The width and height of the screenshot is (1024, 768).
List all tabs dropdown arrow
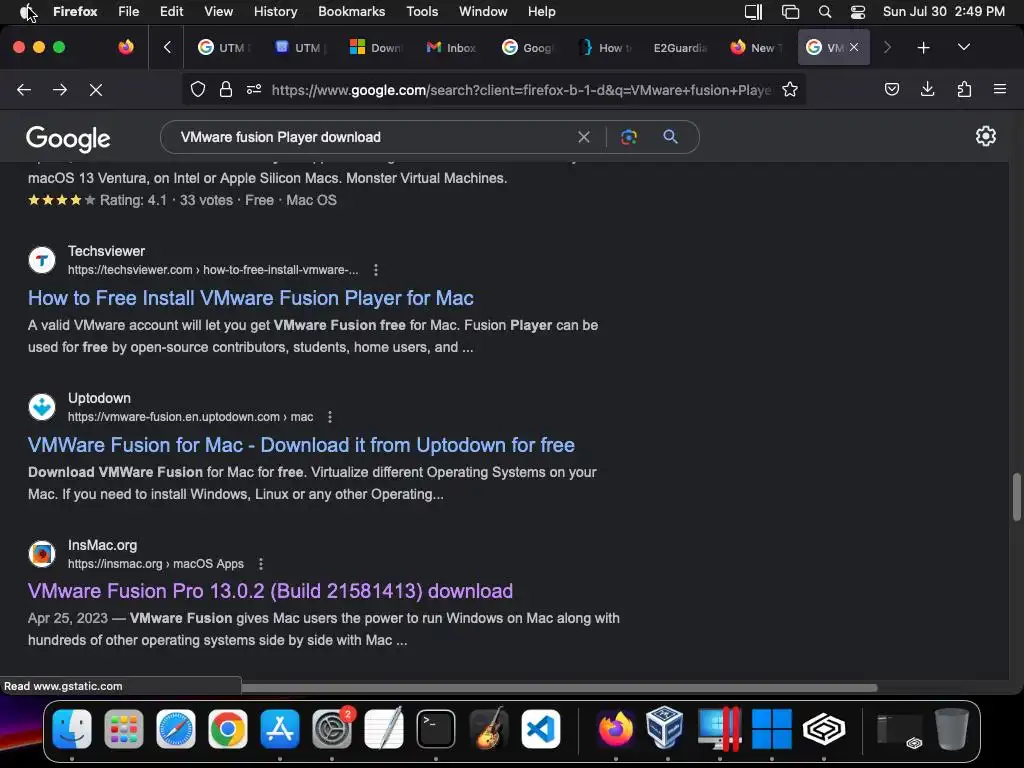tap(964, 47)
